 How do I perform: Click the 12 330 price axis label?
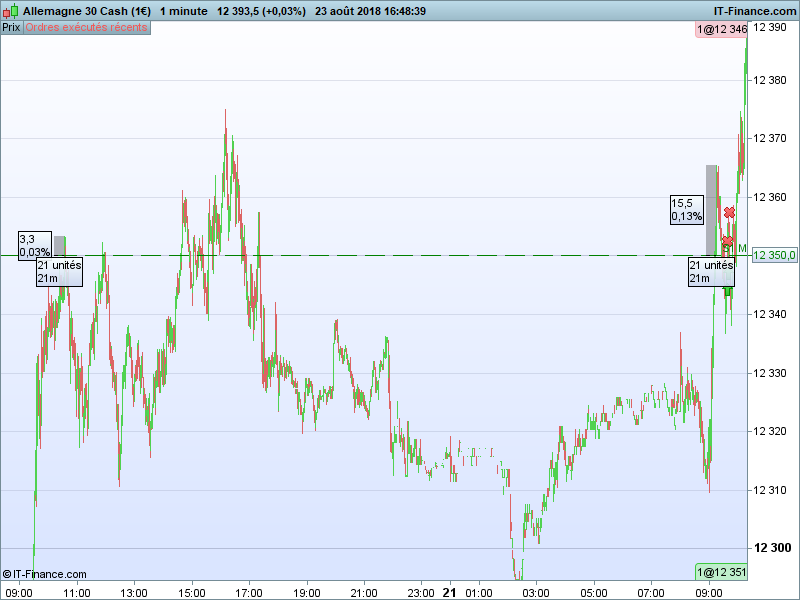pyautogui.click(x=770, y=373)
